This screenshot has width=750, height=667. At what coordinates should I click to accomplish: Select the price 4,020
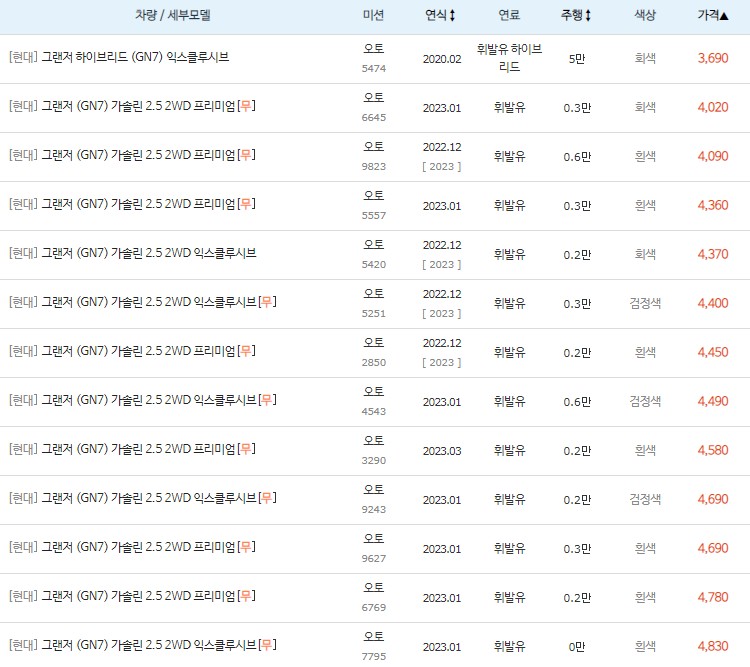tap(713, 107)
